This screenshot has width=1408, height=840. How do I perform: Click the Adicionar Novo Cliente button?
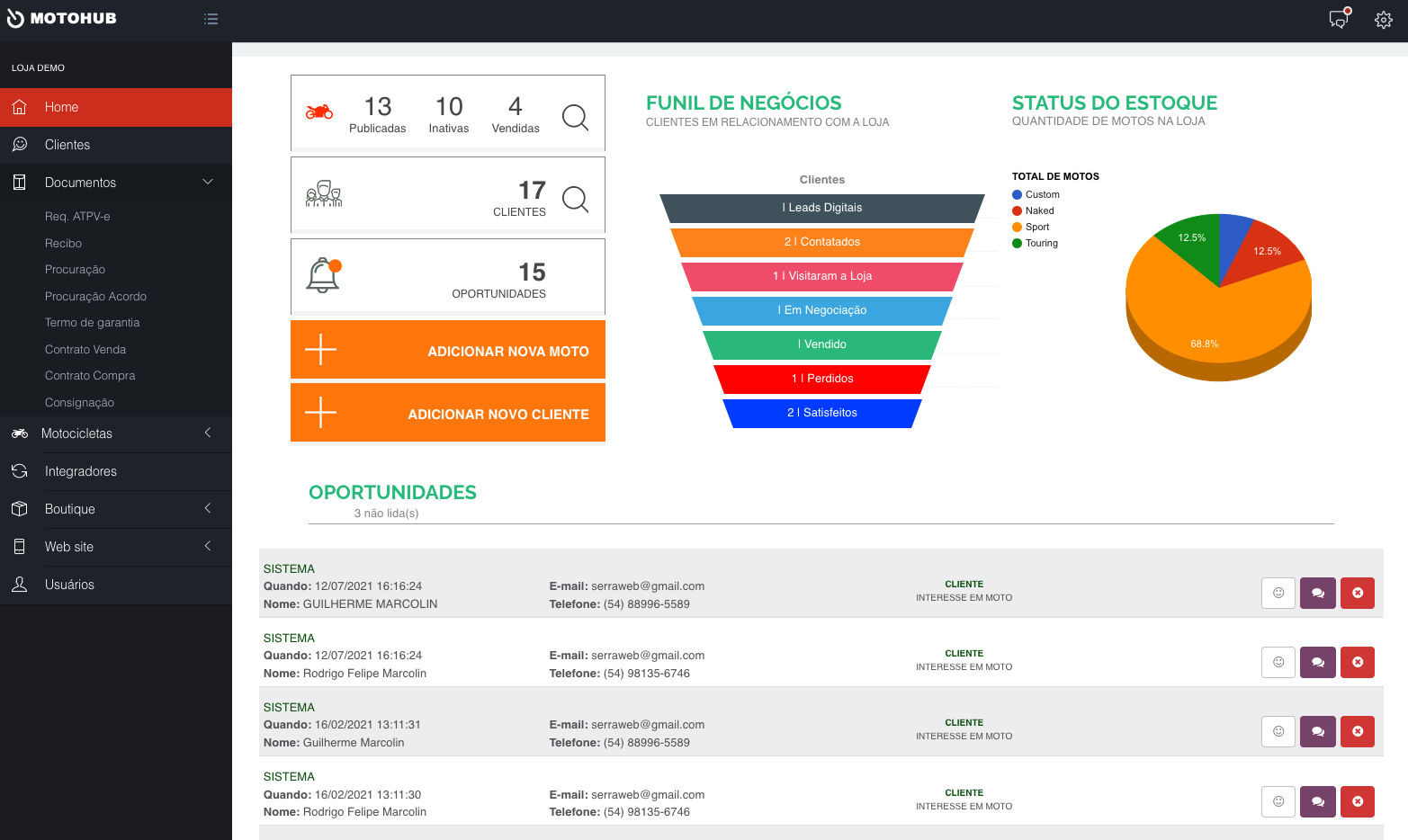[x=447, y=414]
